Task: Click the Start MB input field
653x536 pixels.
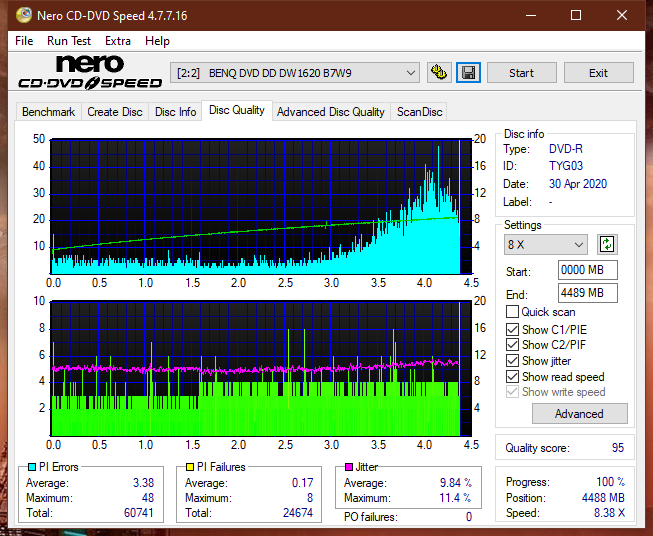Action: coord(587,270)
